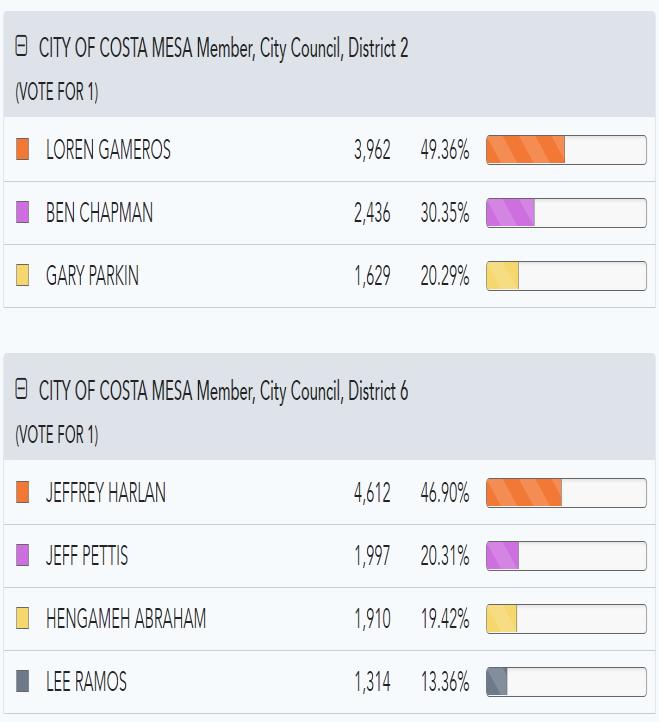Click Hengameh Abraham 19.42% progress bar
The image size is (659, 722).
566,619
